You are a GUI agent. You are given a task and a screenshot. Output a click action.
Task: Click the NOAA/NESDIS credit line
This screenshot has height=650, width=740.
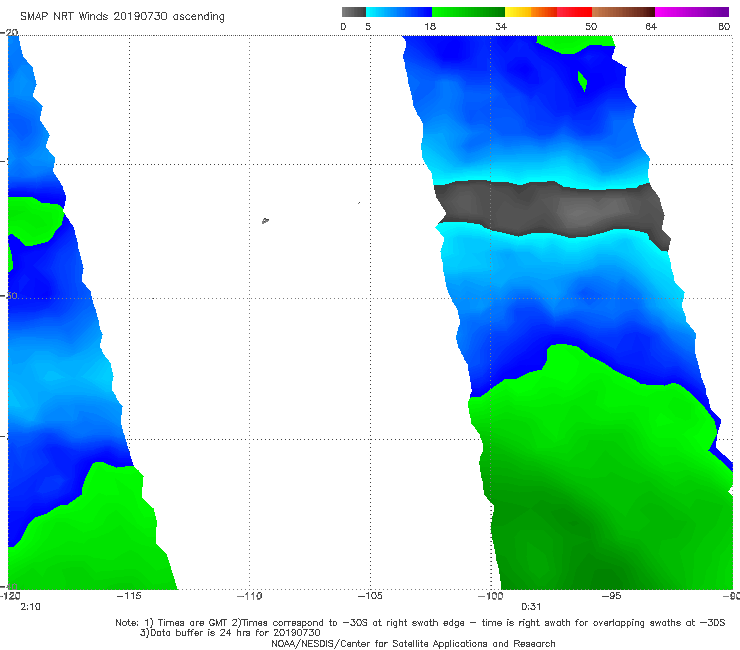413,643
